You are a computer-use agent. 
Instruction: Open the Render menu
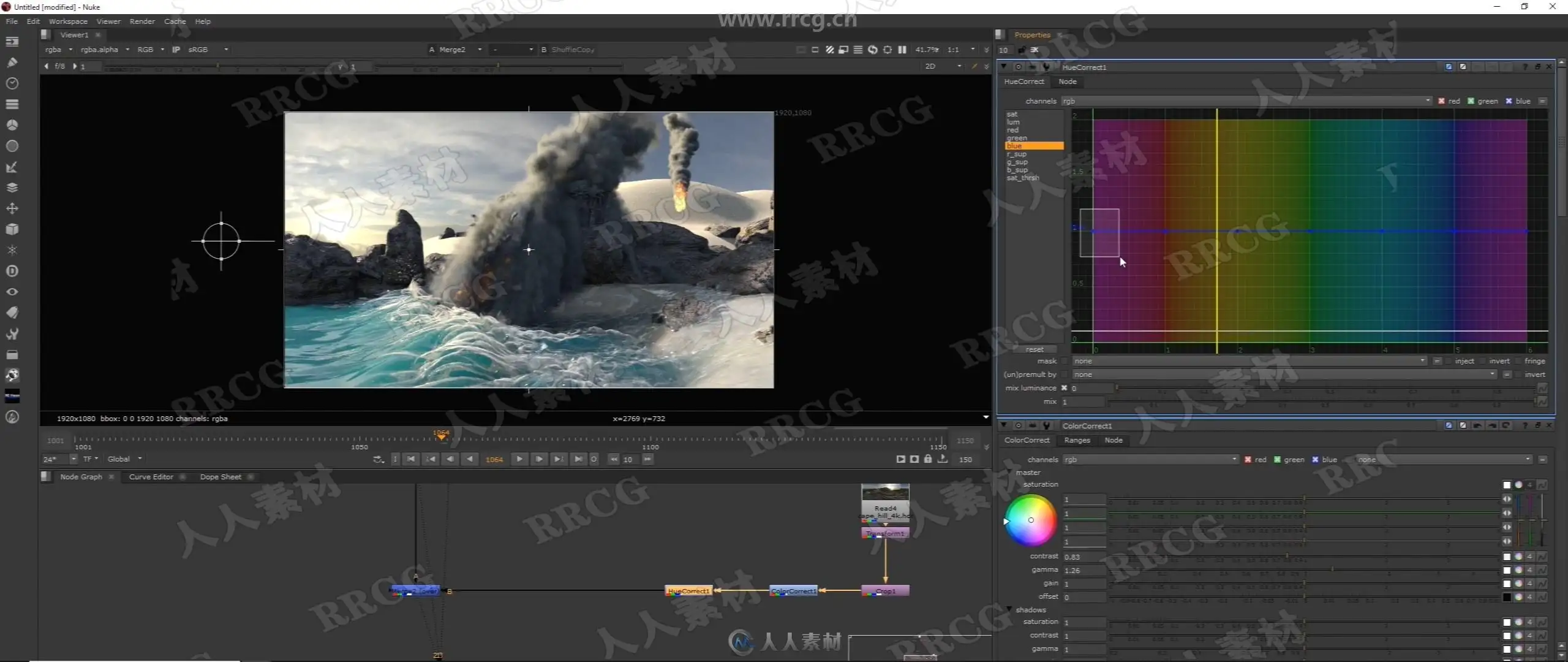click(142, 21)
